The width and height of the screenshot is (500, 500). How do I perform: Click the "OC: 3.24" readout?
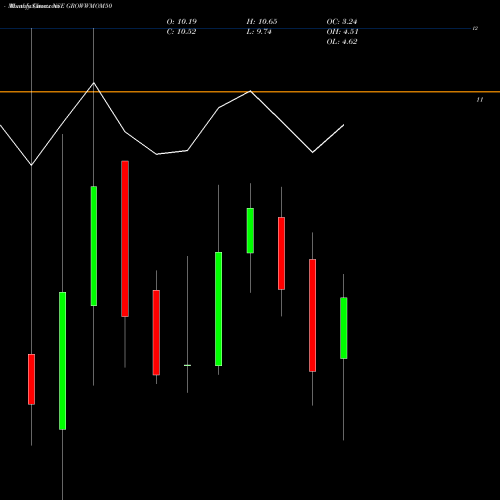tap(342, 22)
